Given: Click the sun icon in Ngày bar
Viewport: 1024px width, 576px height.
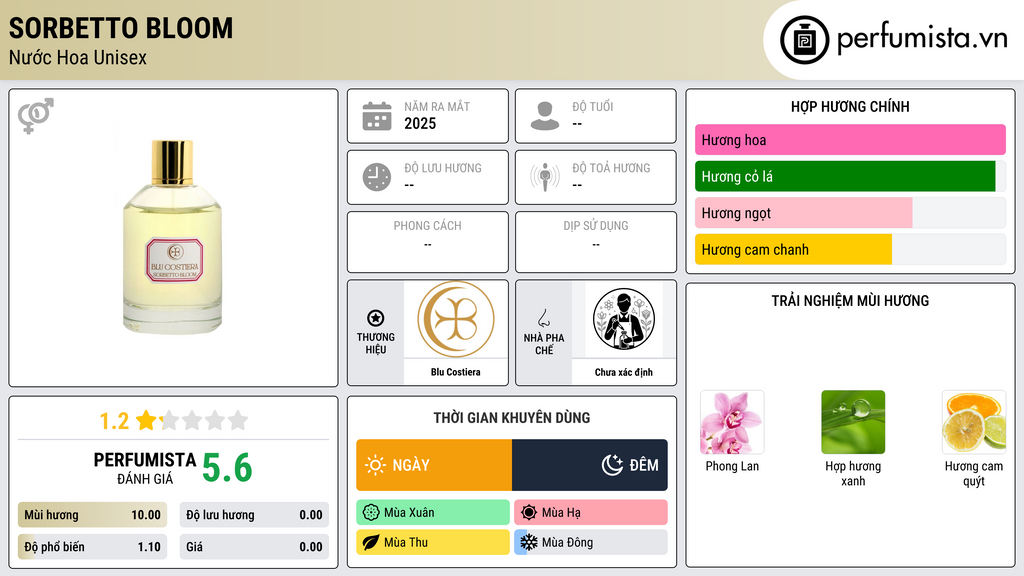Looking at the screenshot, I should [375, 465].
